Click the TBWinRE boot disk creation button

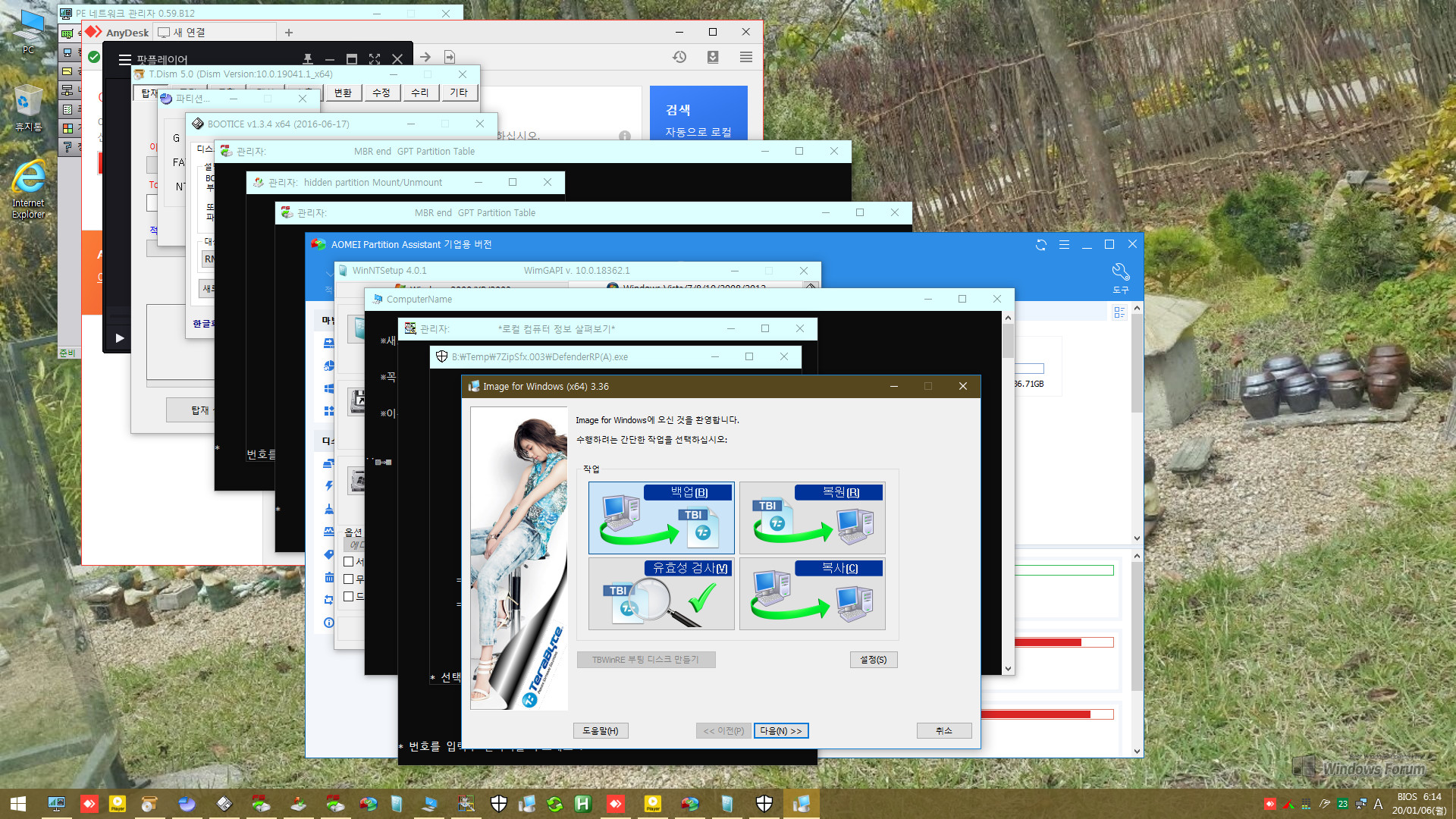pos(646,660)
